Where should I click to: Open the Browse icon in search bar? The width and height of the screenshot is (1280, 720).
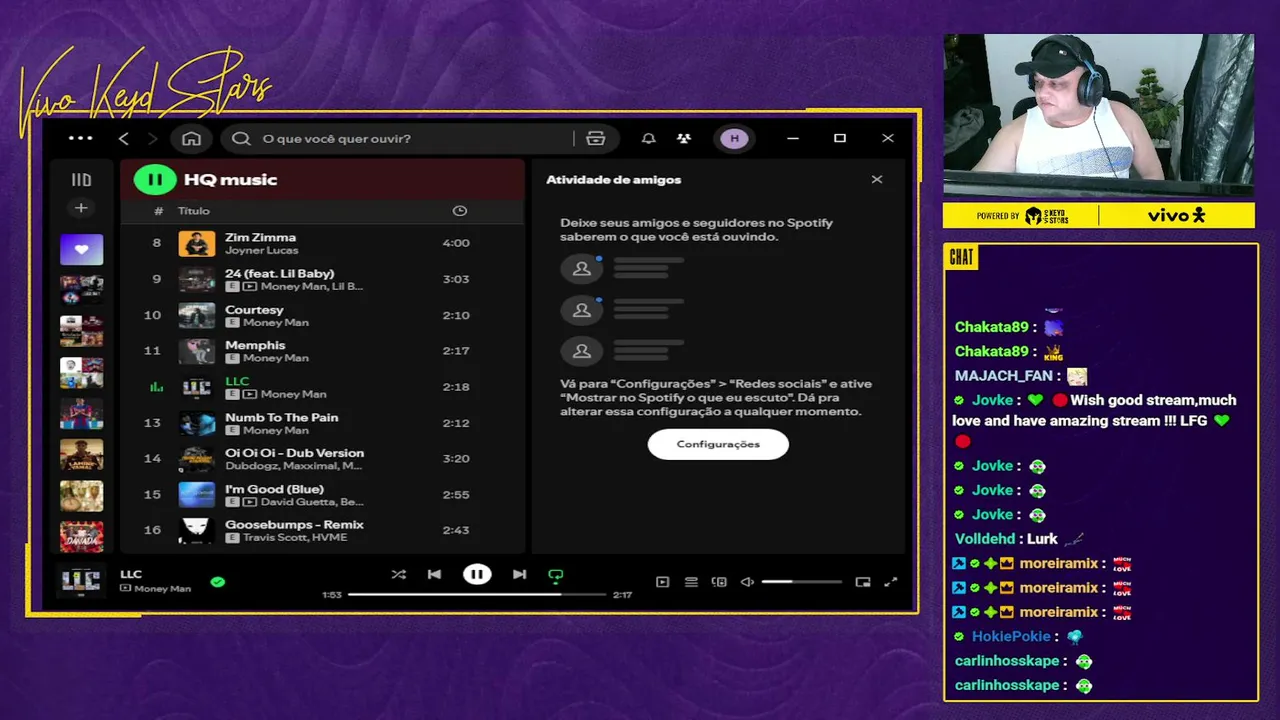click(x=596, y=138)
